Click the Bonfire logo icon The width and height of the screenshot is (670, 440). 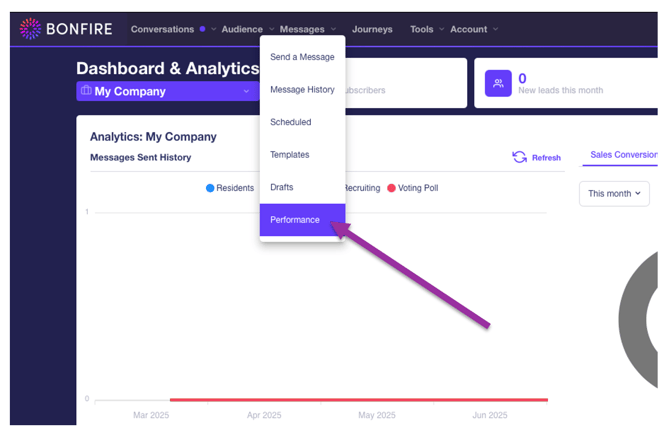[31, 29]
